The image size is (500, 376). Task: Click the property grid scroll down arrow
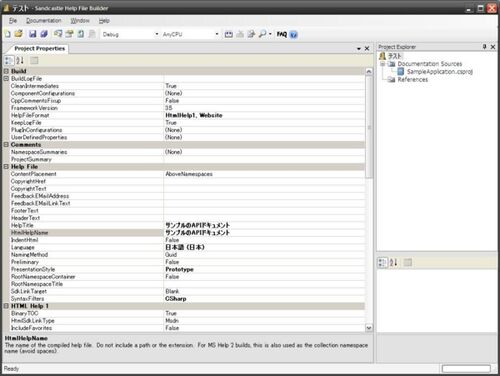[x=369, y=328]
